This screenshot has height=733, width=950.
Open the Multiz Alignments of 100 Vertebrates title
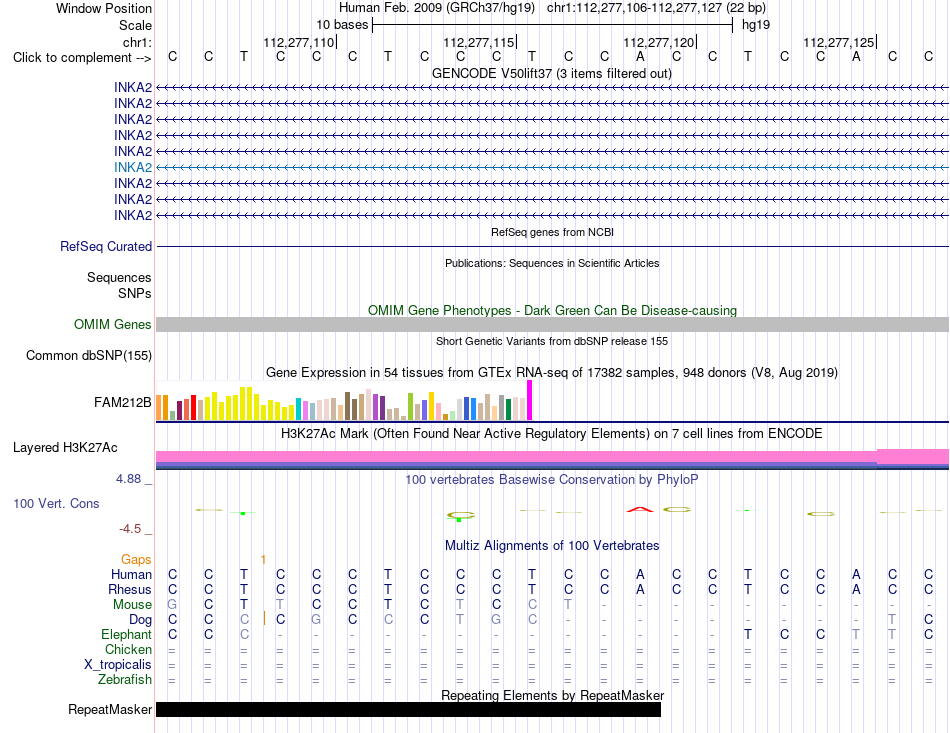pyautogui.click(x=552, y=546)
